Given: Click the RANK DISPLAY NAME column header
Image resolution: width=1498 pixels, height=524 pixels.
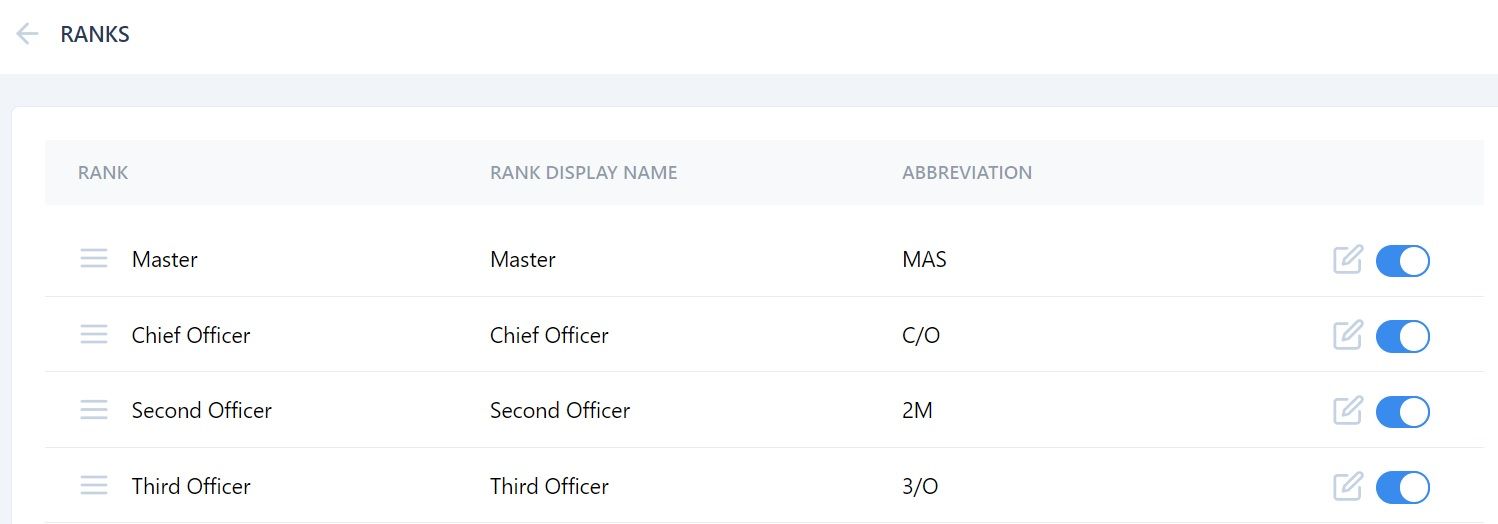Looking at the screenshot, I should (584, 173).
